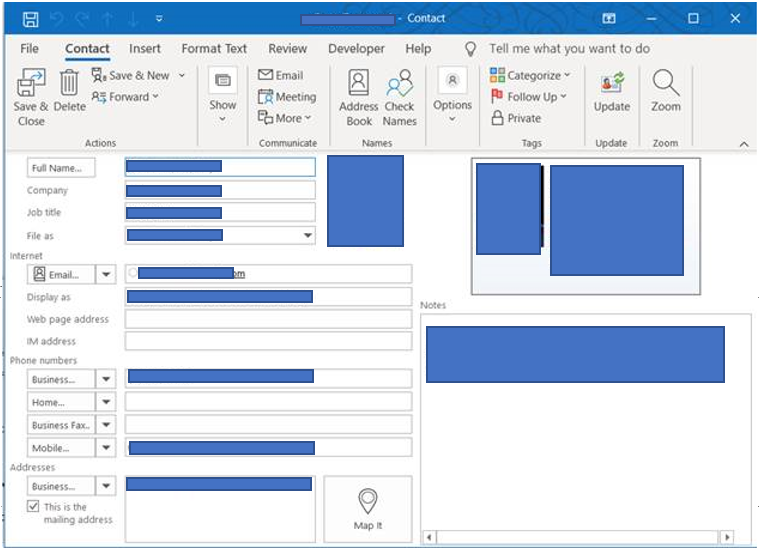The image size is (759, 550).
Task: Click the lightbulb Tell Me icon
Action: pos(471,48)
